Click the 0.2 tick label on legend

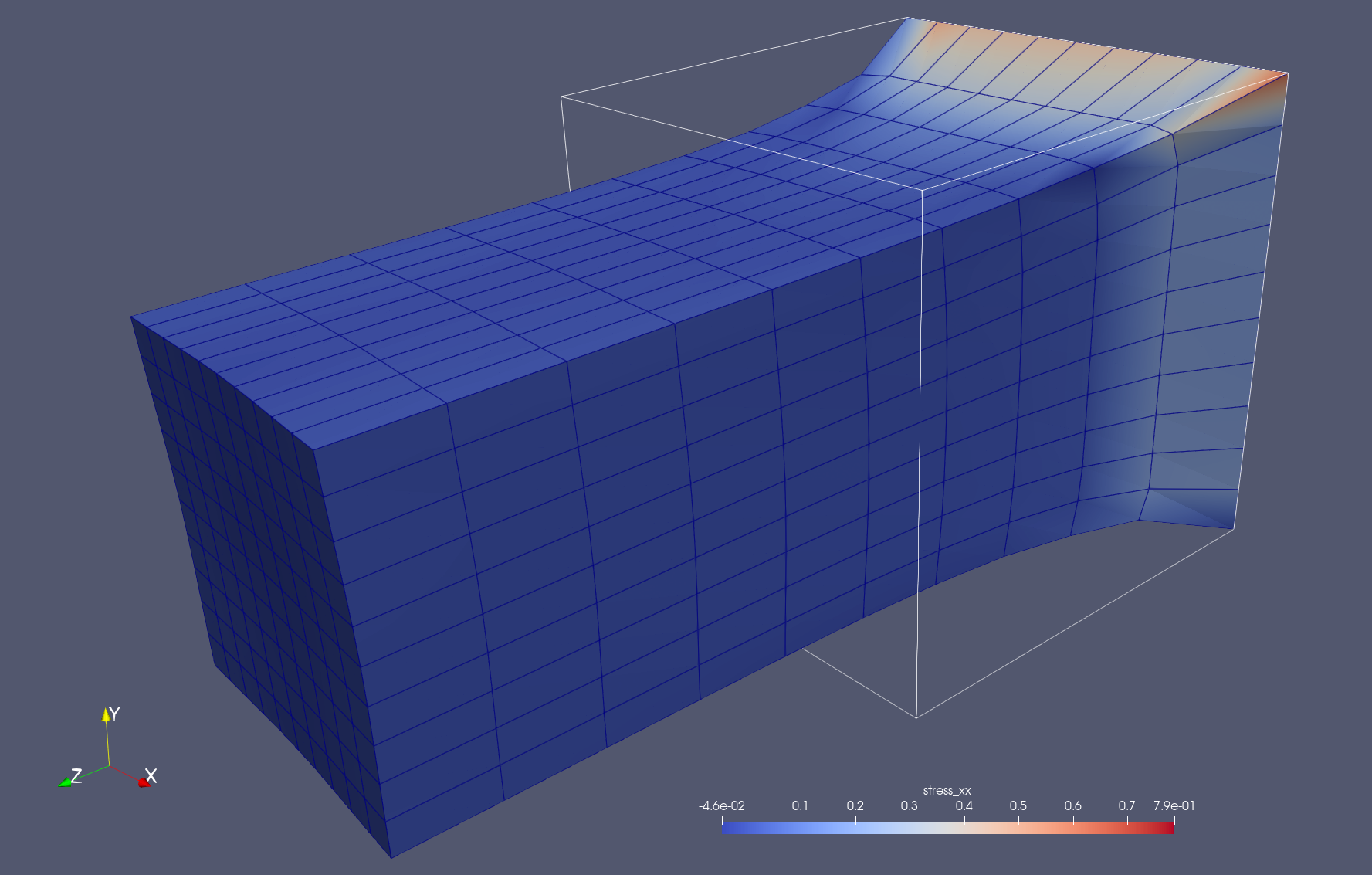[855, 805]
